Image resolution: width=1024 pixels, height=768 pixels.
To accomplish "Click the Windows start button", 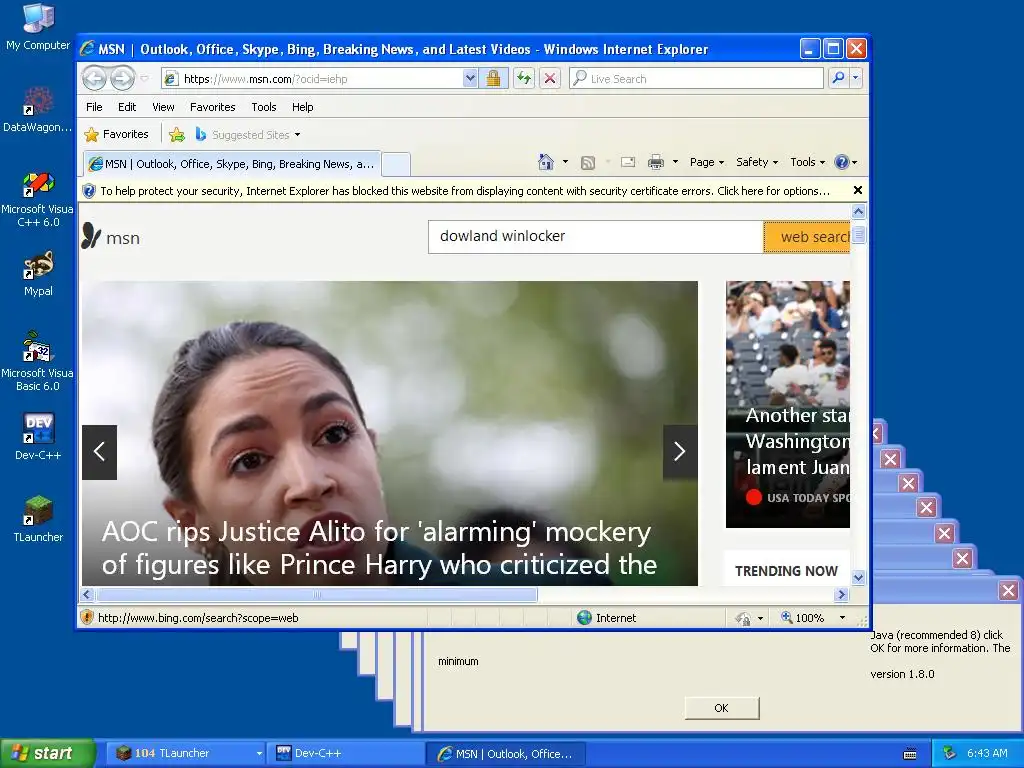I will point(47,754).
